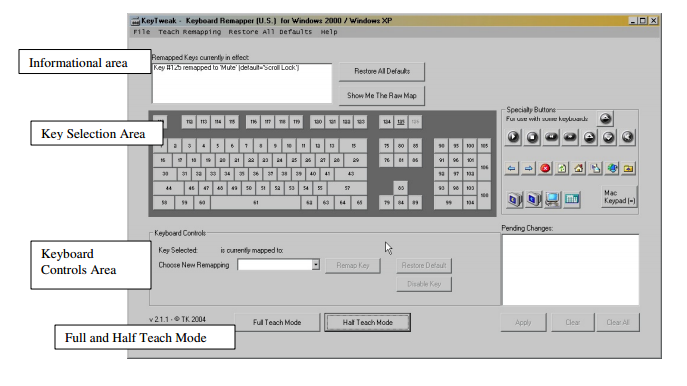Click the Apply button

click(523, 322)
